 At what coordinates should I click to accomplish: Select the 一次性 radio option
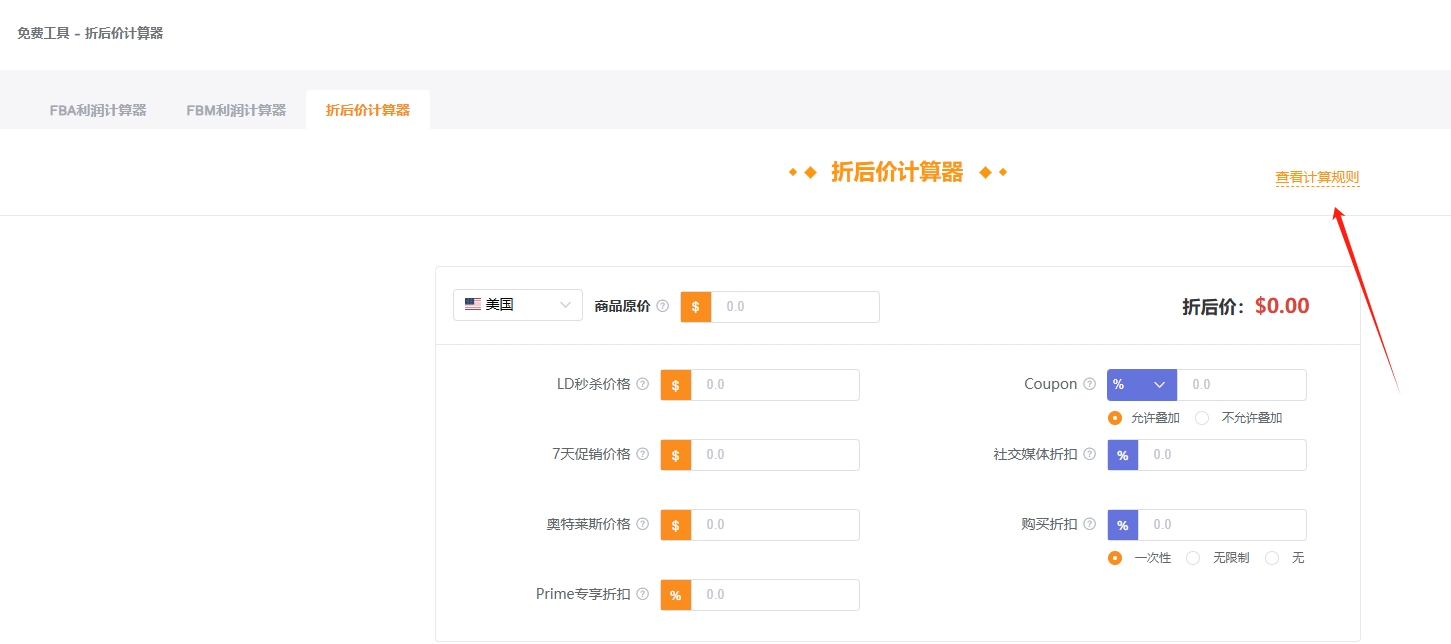[1115, 558]
